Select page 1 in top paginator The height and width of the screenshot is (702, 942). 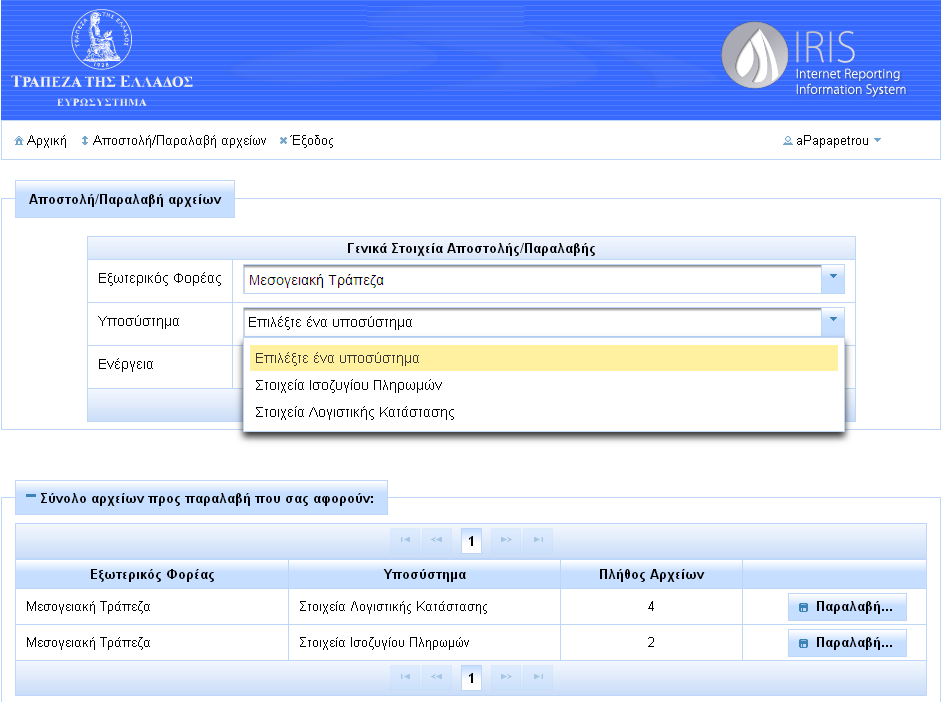[x=471, y=540]
